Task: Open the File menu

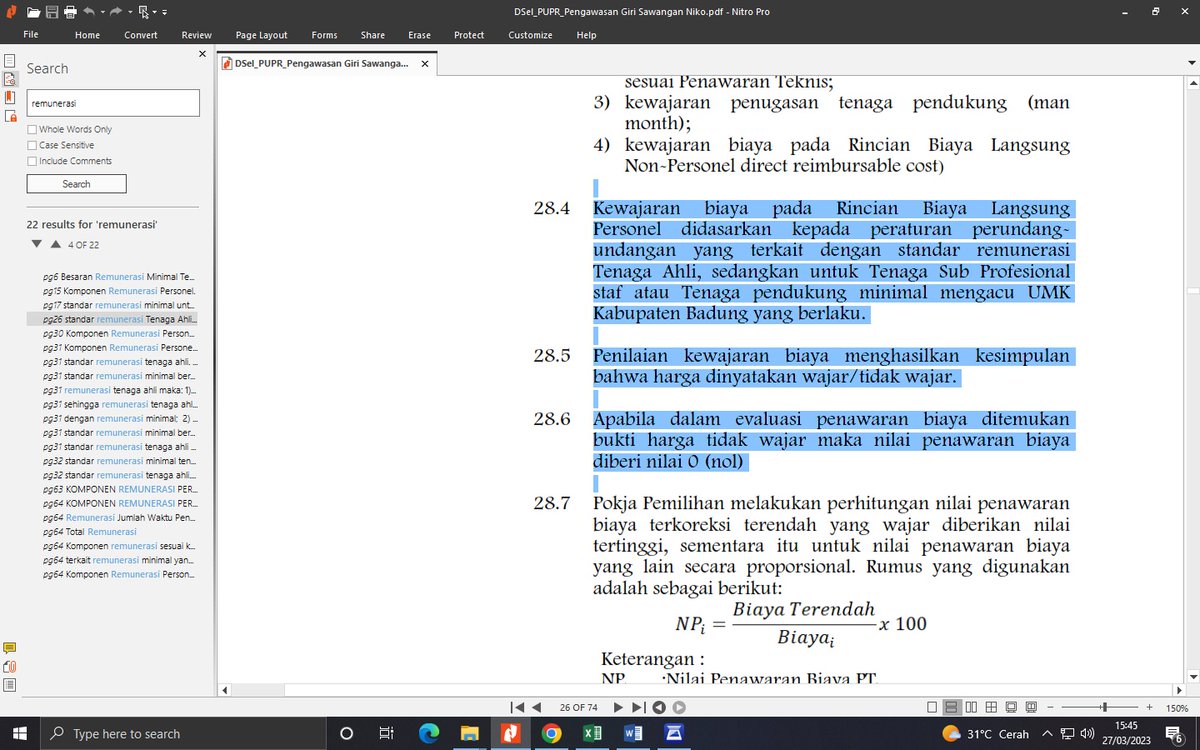Action: point(31,35)
